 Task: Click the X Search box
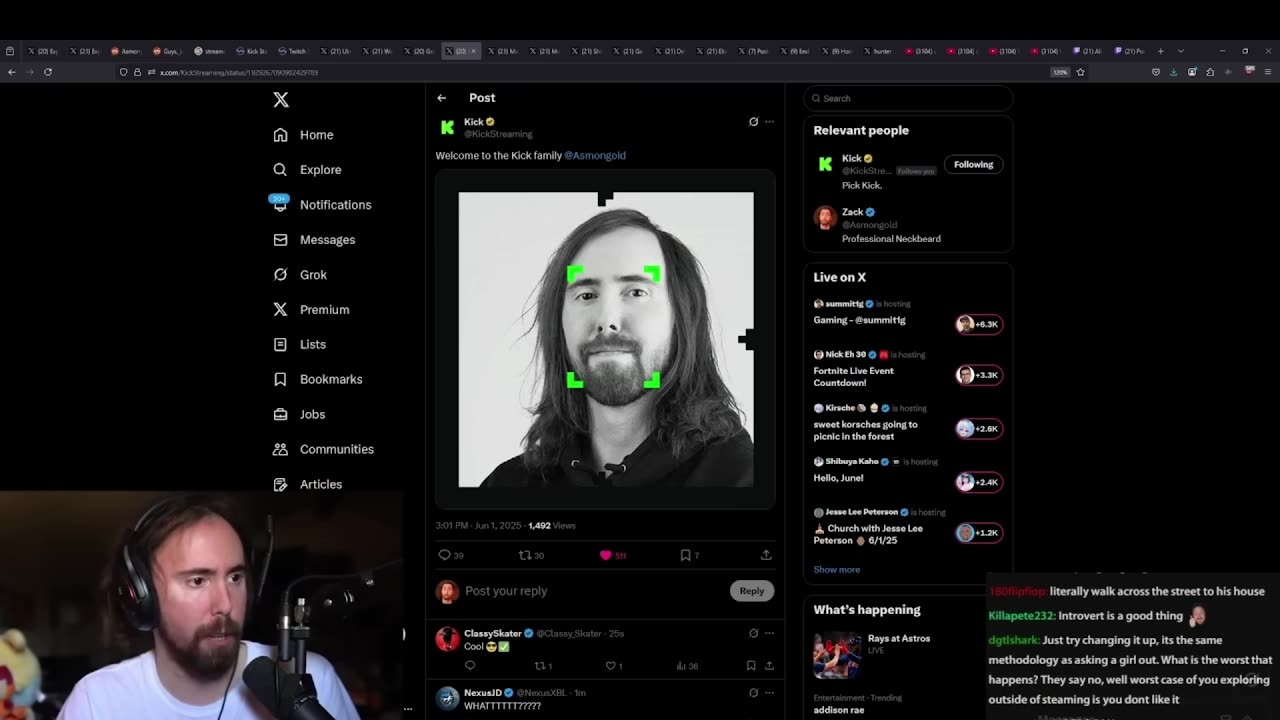click(908, 98)
